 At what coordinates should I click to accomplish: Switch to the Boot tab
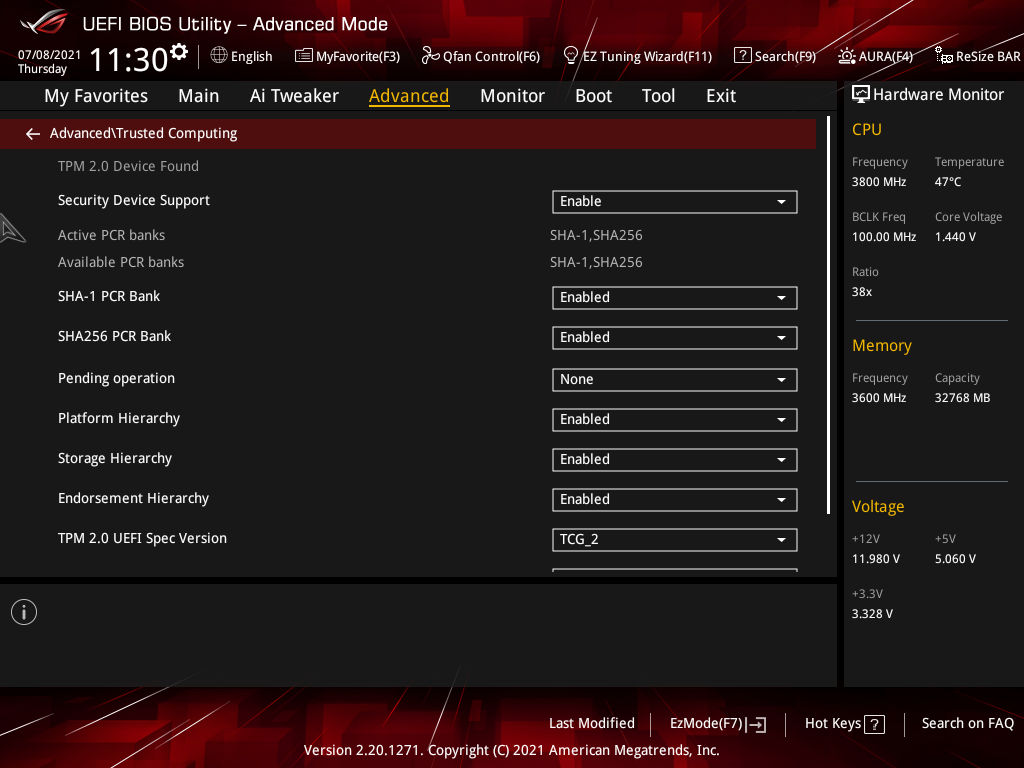[593, 96]
